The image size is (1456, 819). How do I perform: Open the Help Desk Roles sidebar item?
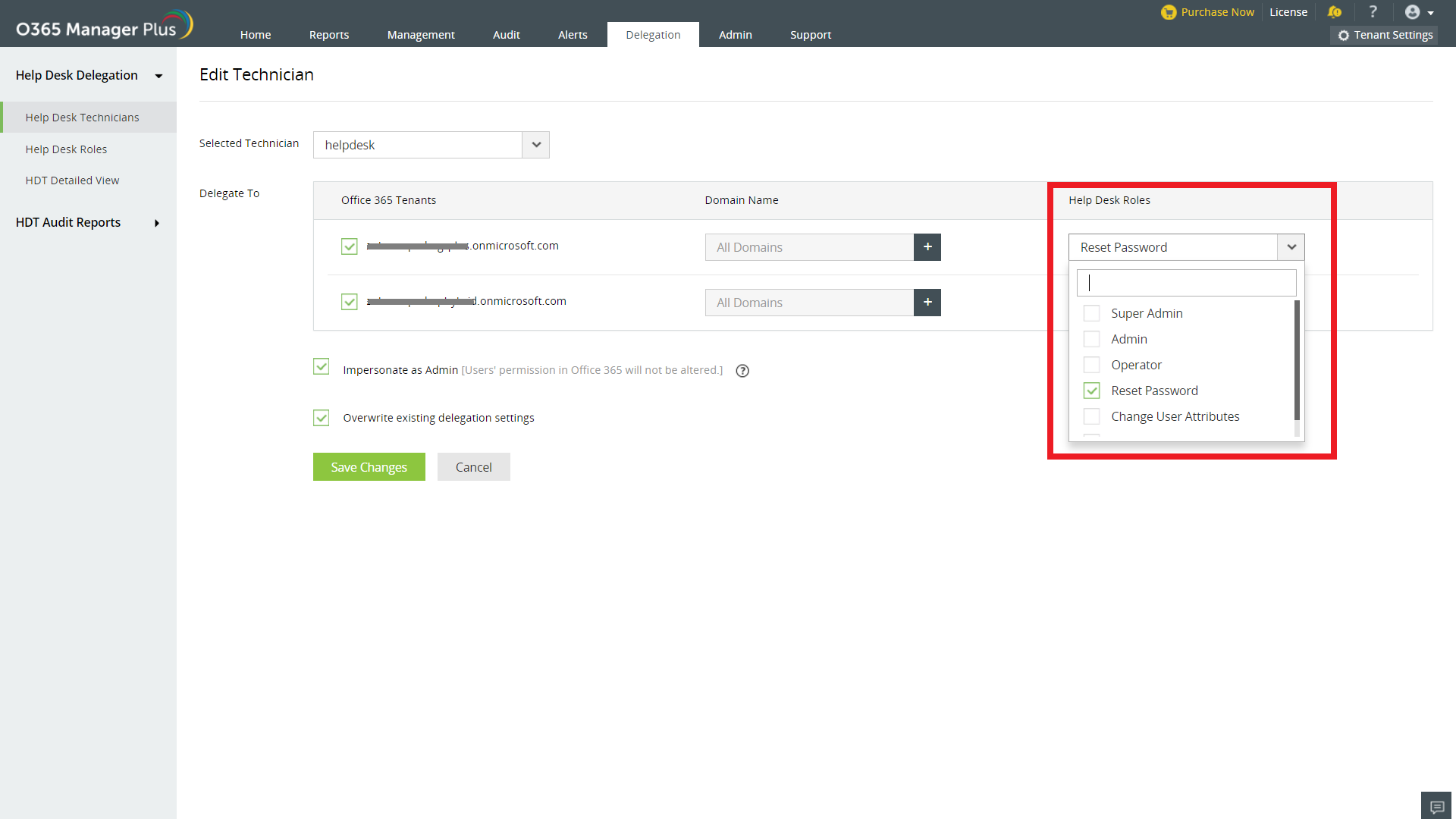point(66,149)
